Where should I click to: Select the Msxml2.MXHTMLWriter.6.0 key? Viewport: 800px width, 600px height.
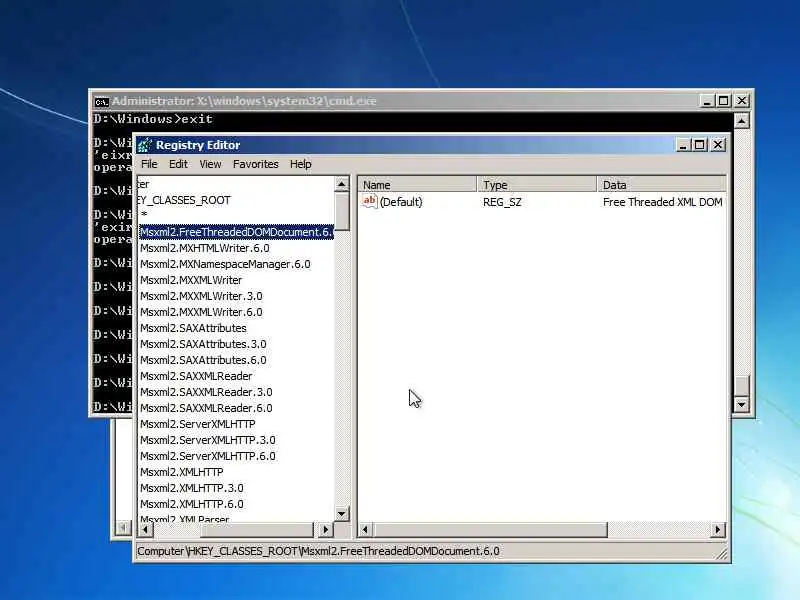[205, 248]
